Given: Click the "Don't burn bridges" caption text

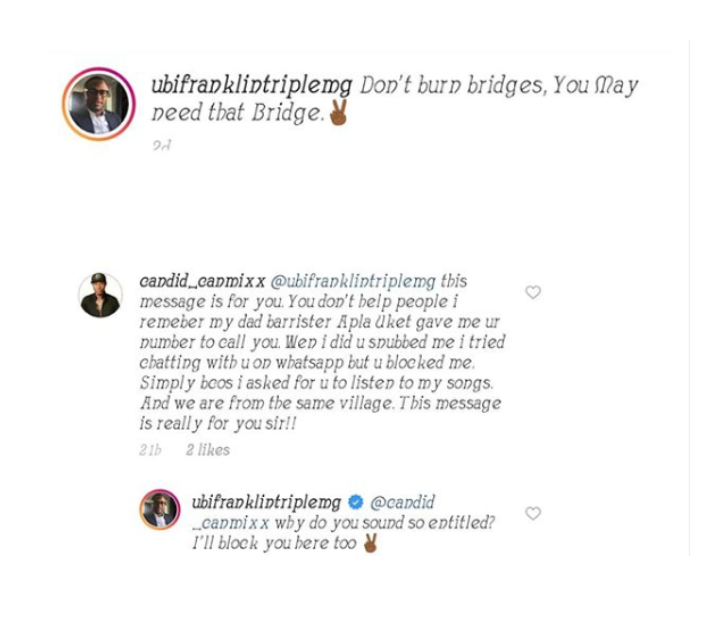Looking at the screenshot, I should pos(498,86).
